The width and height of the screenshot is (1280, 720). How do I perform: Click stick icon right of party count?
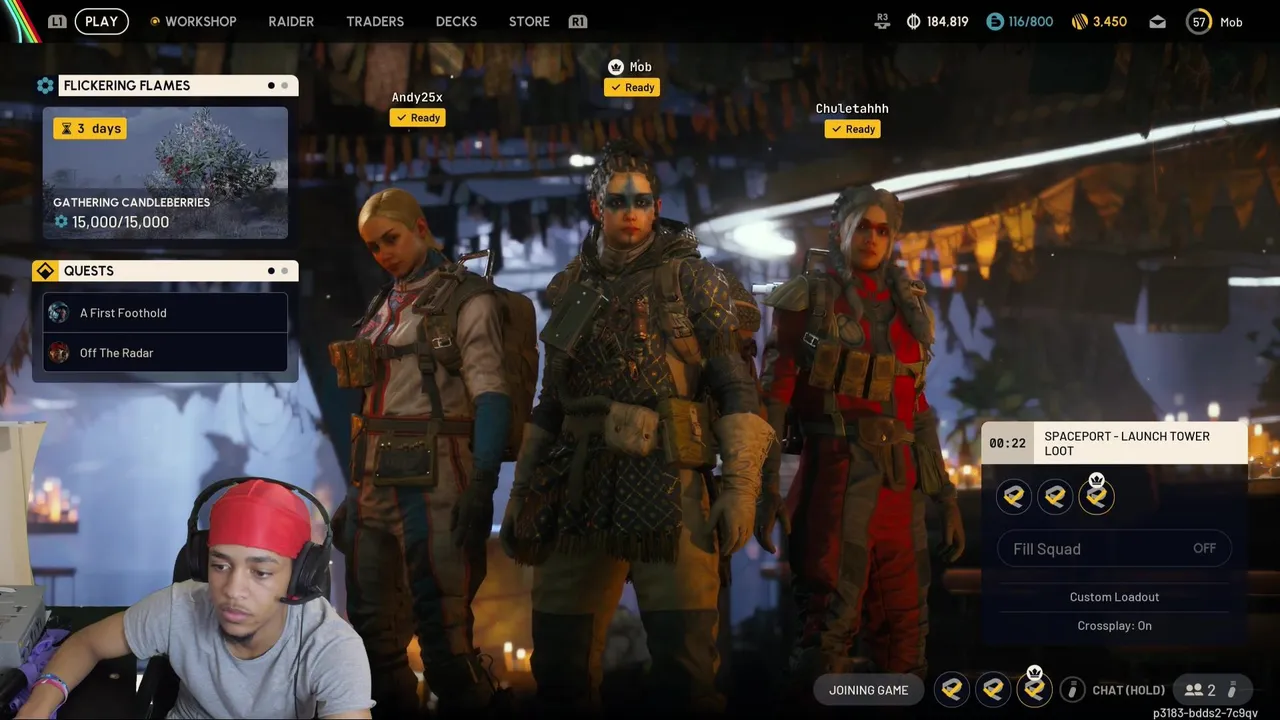pos(1232,690)
